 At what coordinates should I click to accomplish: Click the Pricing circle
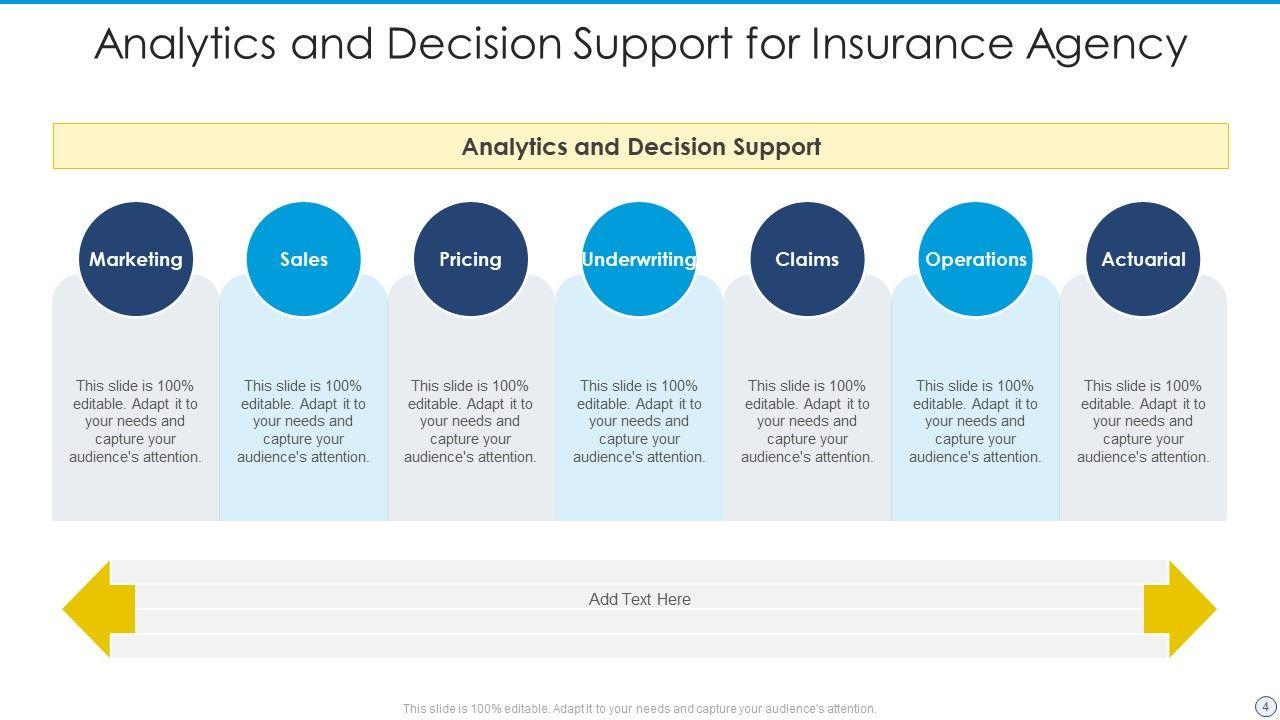click(x=470, y=259)
